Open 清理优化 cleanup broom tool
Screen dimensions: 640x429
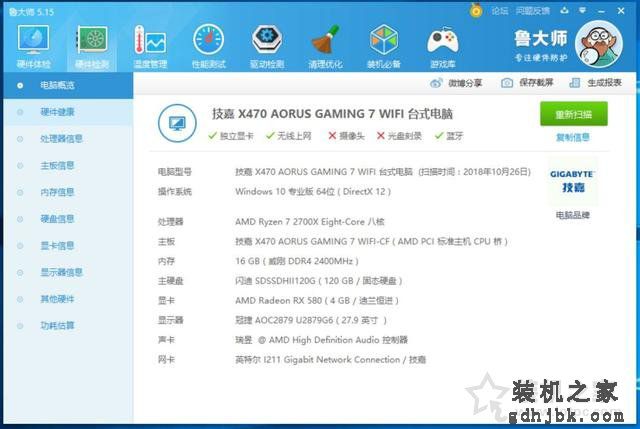coord(325,47)
